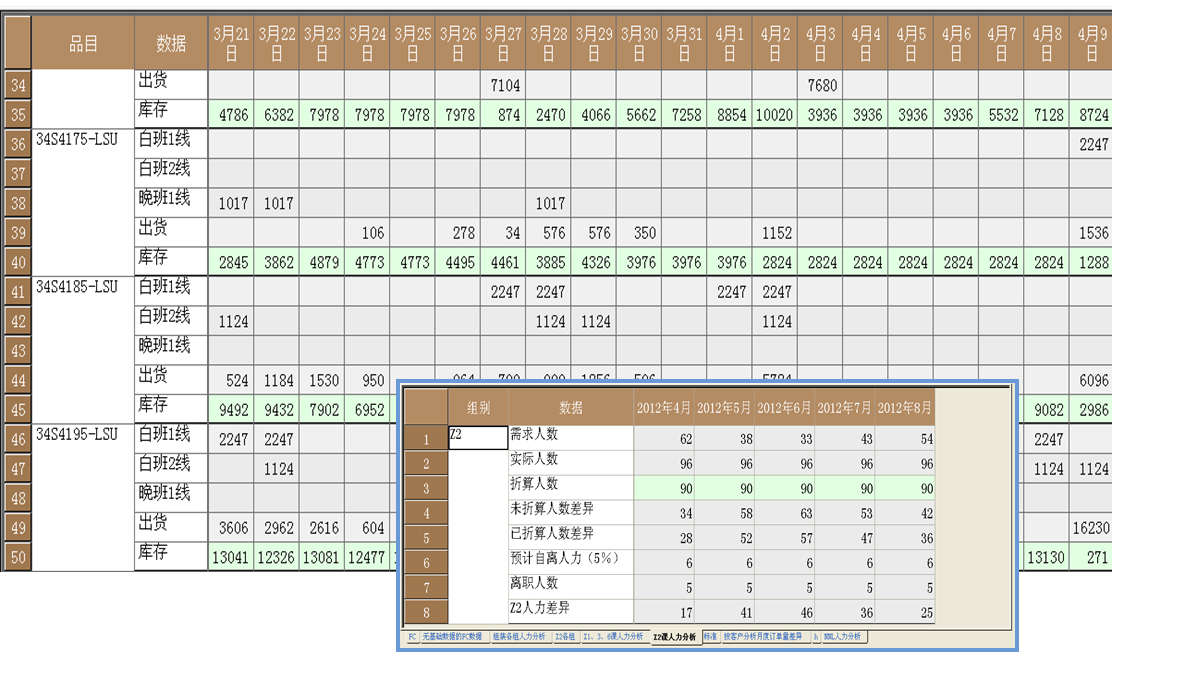The height and width of the screenshot is (687, 1185).
Task: Select the 4月9日 date column header
Action: (x=1091, y=43)
